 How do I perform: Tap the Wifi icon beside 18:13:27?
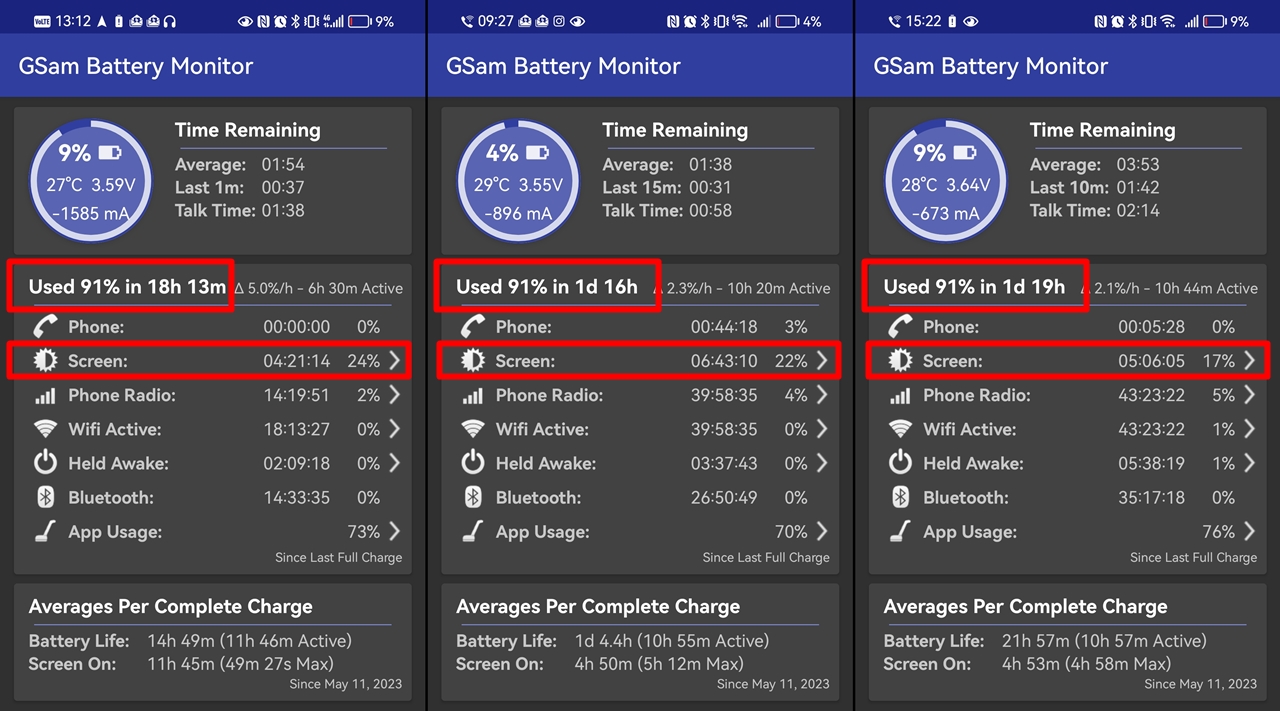tap(45, 429)
